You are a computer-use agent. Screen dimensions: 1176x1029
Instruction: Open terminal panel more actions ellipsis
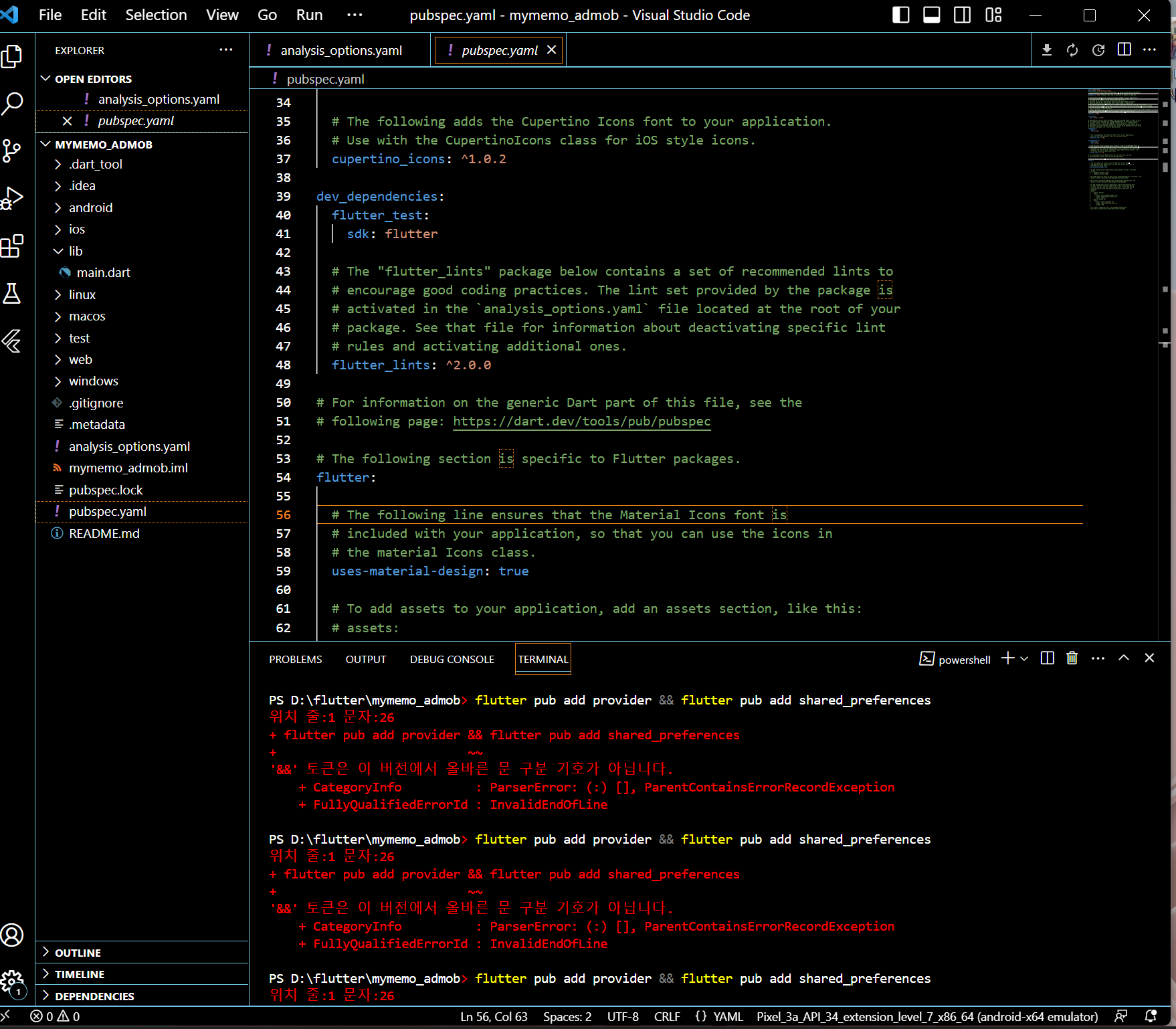pos(1098,658)
